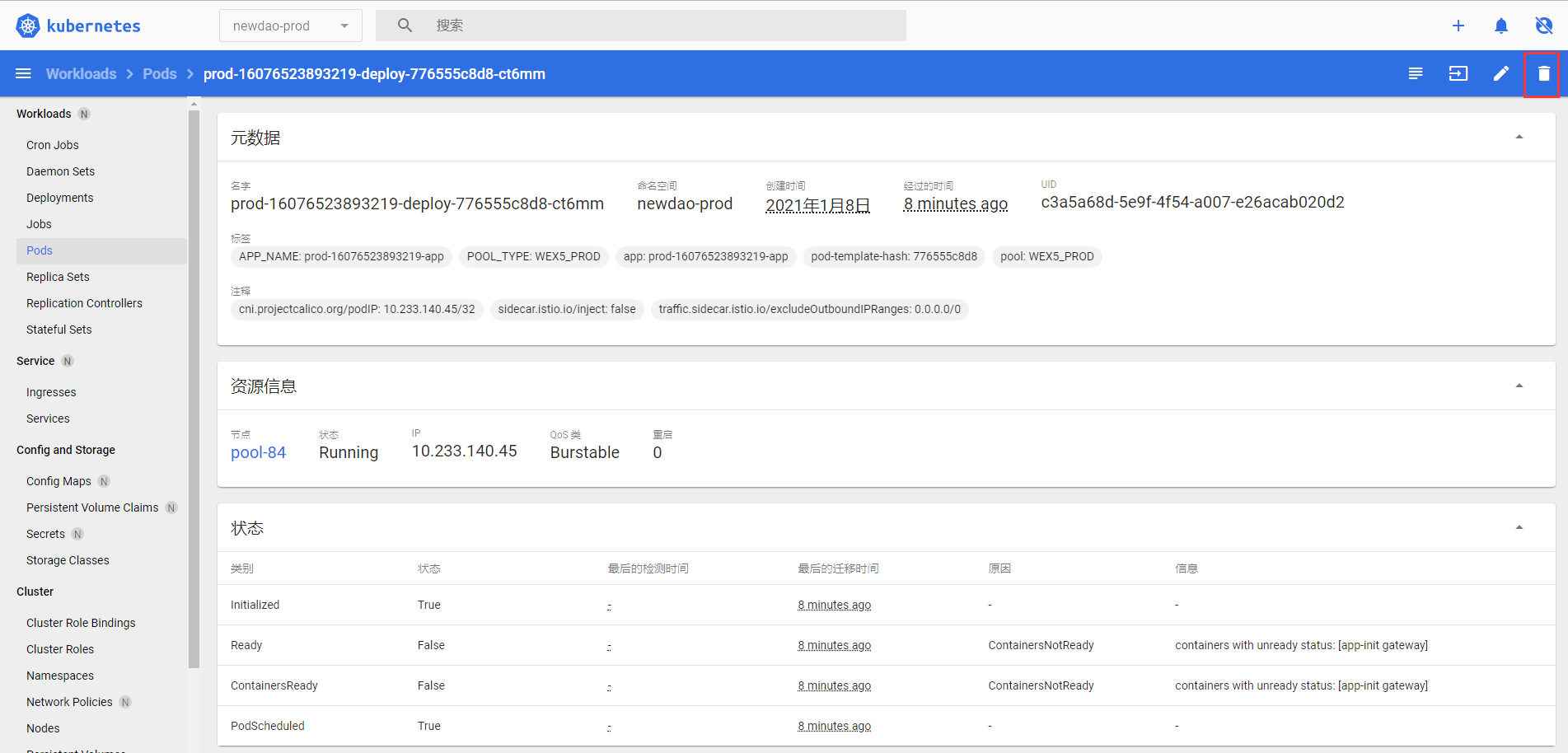The height and width of the screenshot is (753, 1568).
Task: Open Namespaces in sidebar
Action: pyautogui.click(x=60, y=676)
